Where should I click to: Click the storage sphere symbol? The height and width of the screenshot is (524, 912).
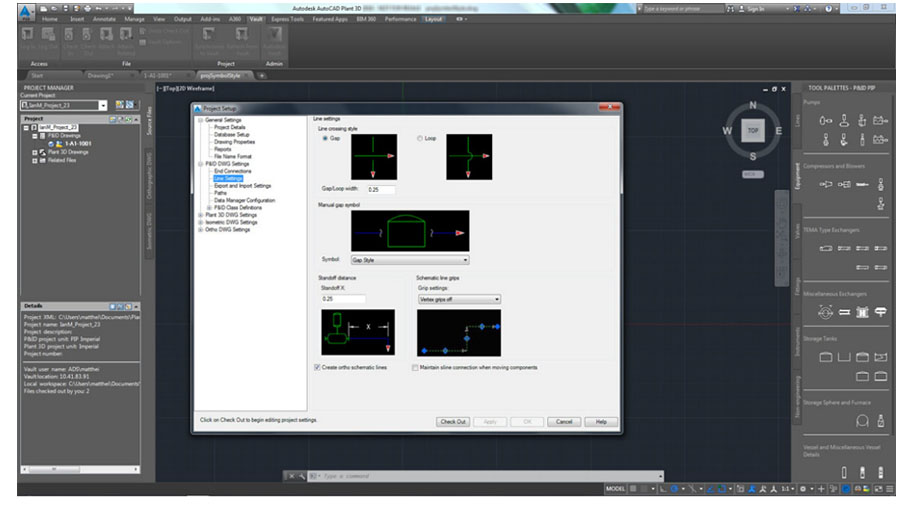(862, 420)
